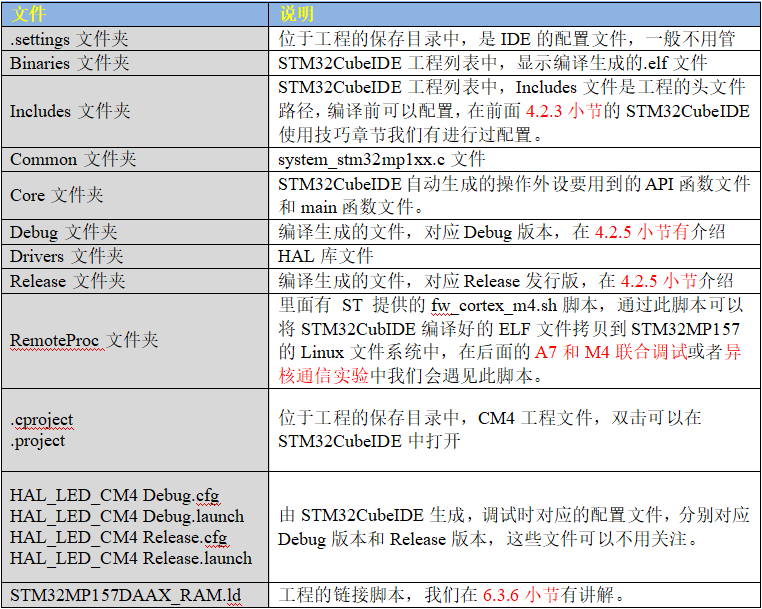Screen dimensions: 762x609
Task: Select the '.settings 文件夹' cell
Action: click(x=135, y=39)
